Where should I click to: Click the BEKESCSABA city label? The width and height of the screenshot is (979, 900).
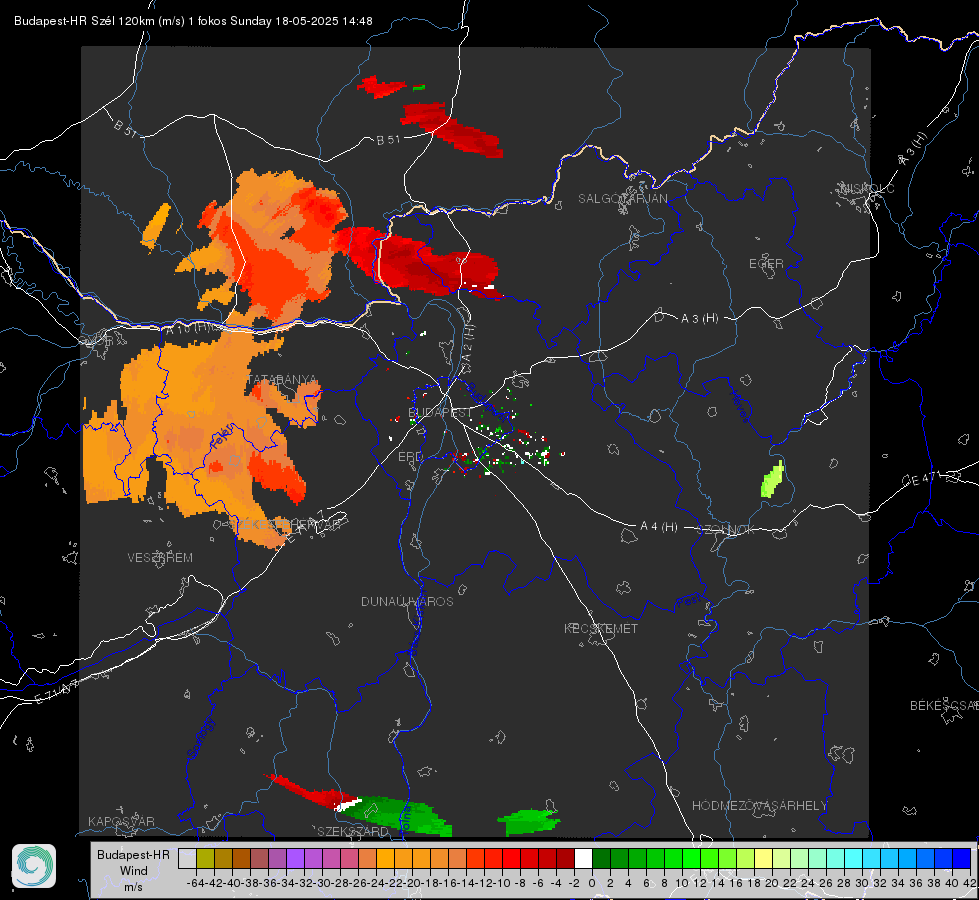[x=944, y=706]
